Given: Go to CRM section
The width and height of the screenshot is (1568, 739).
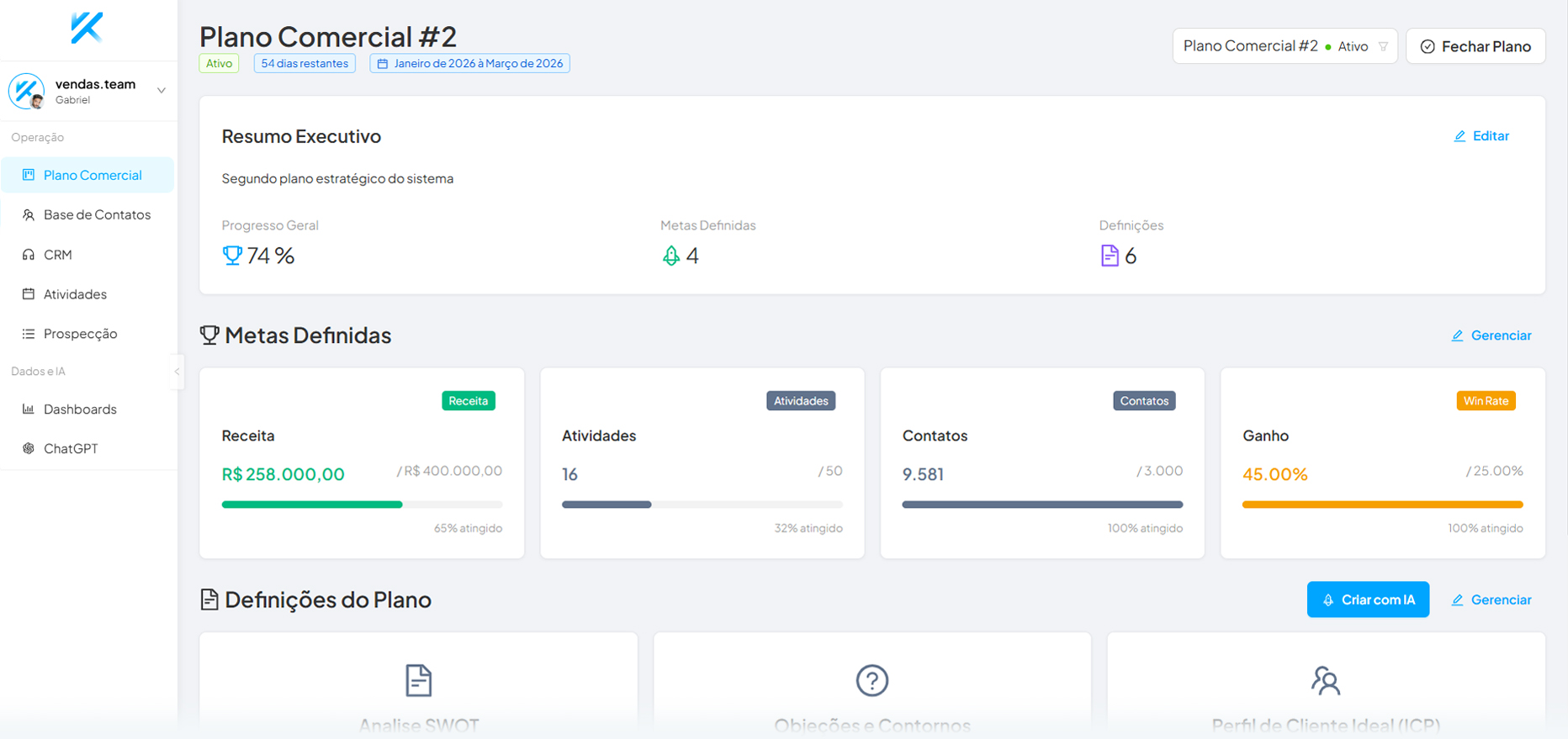Looking at the screenshot, I should pyautogui.click(x=57, y=255).
